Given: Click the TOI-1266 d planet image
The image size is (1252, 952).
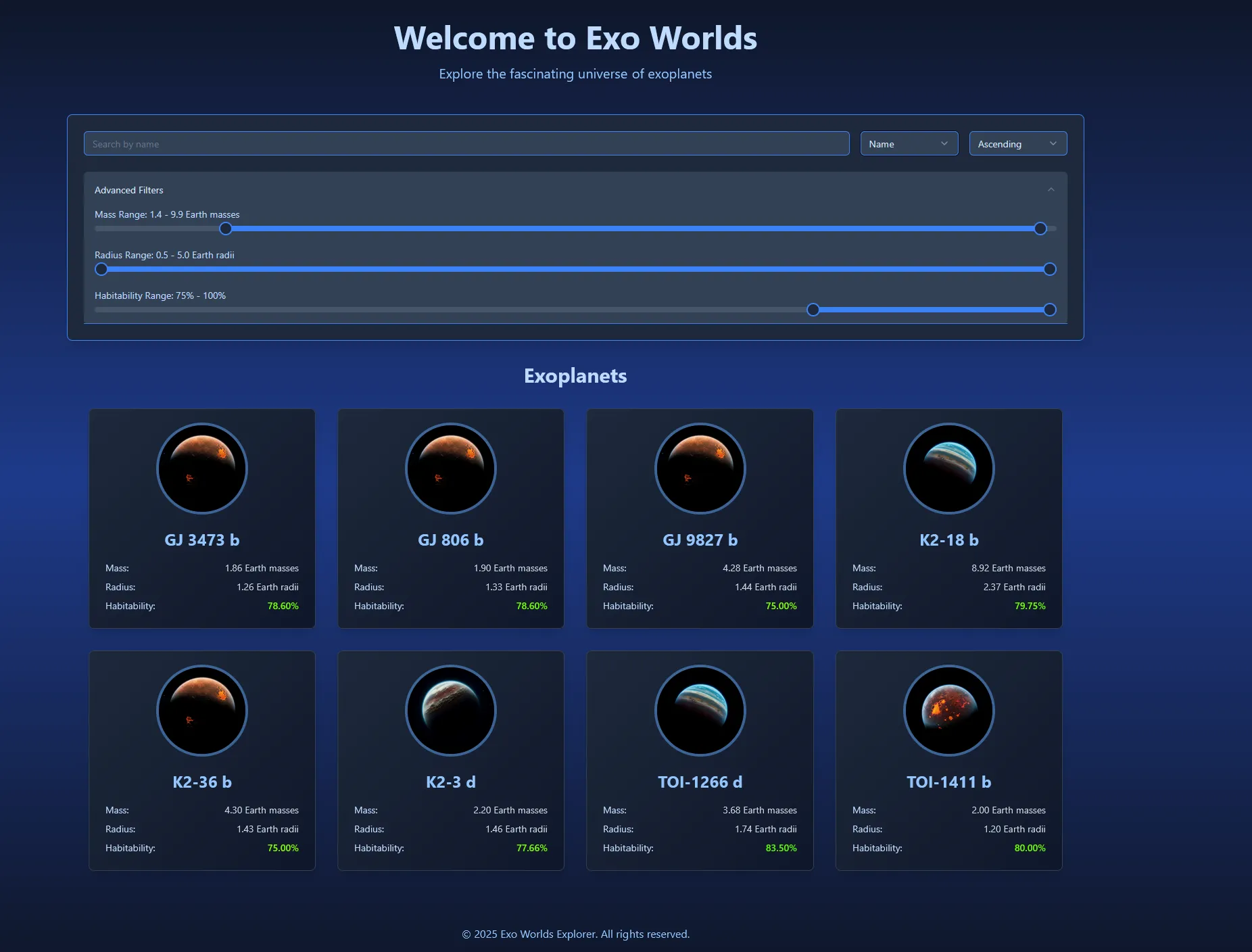Looking at the screenshot, I should click(x=700, y=711).
